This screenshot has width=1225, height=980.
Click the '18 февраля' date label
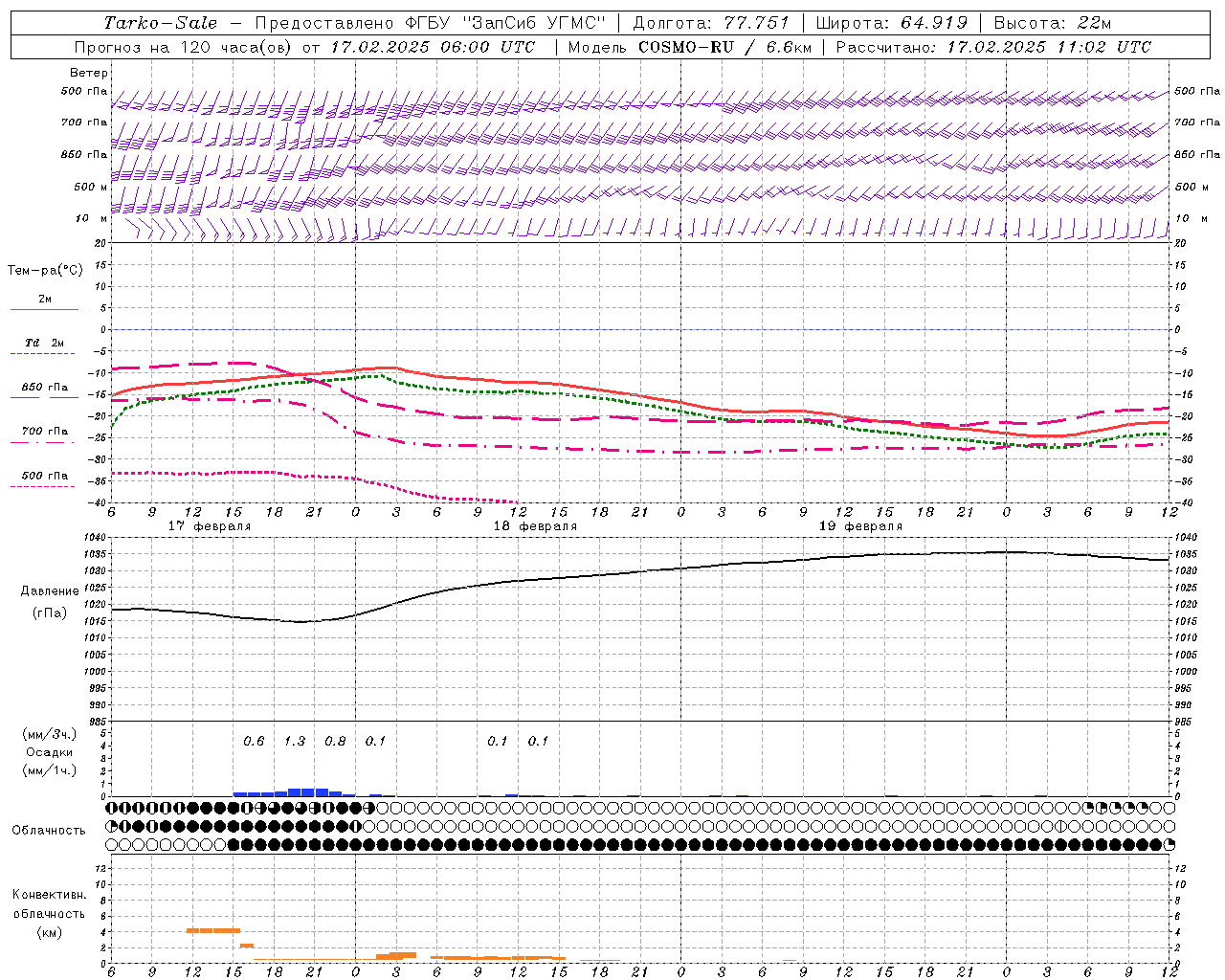535,526
